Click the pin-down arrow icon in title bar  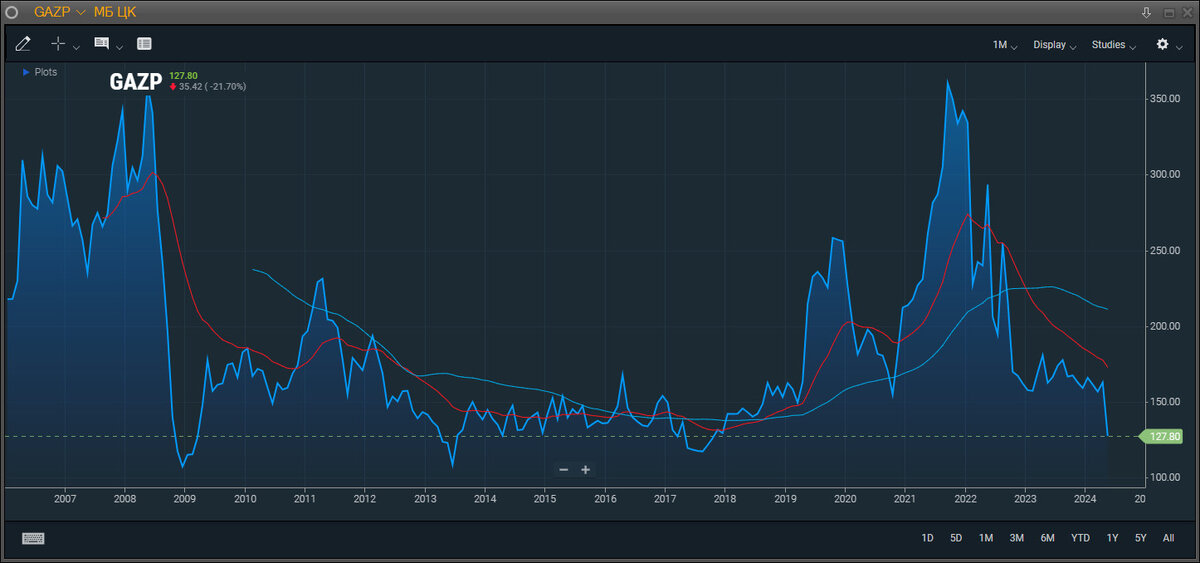1146,12
